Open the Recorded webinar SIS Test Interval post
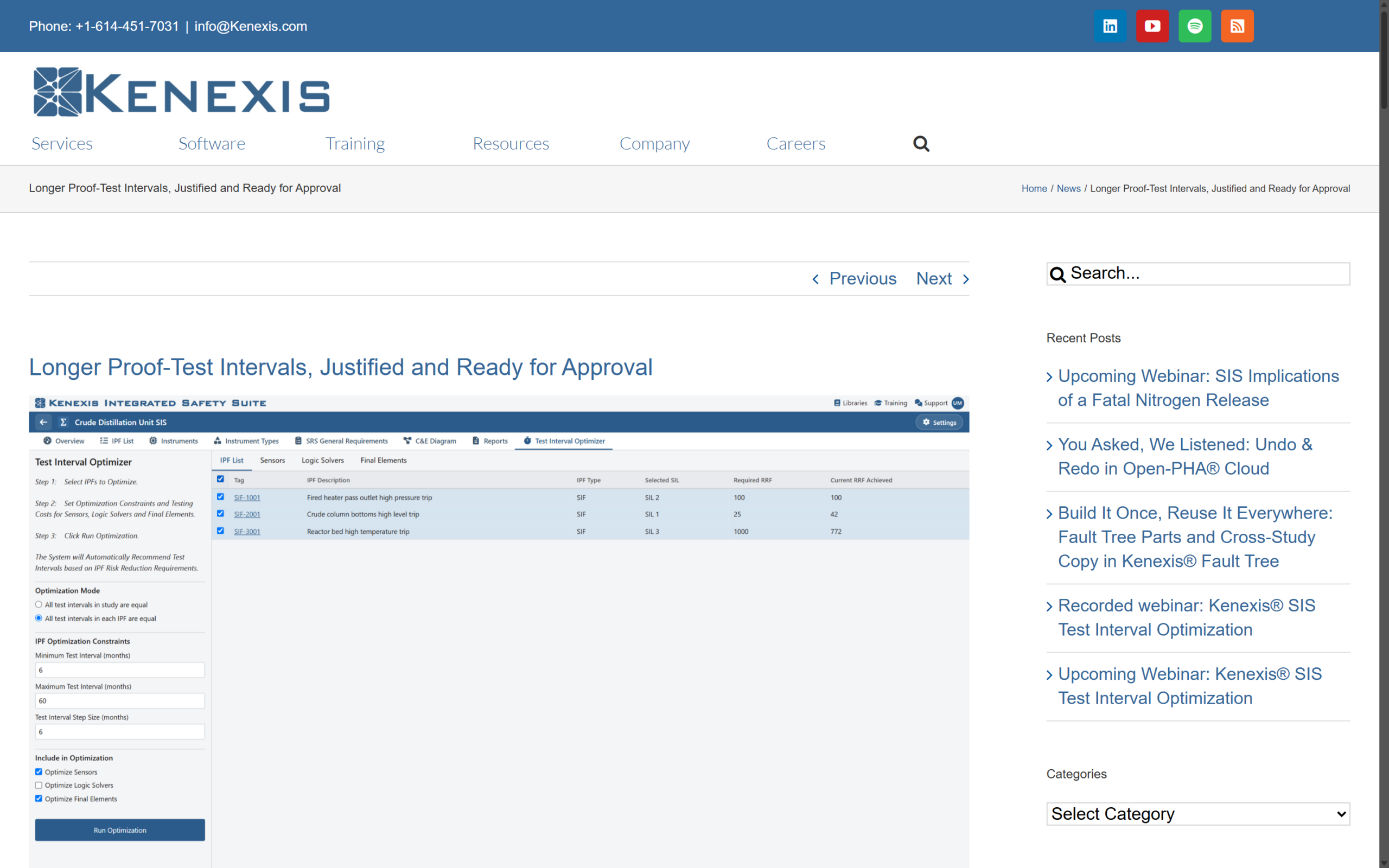1389x868 pixels. click(x=1187, y=618)
